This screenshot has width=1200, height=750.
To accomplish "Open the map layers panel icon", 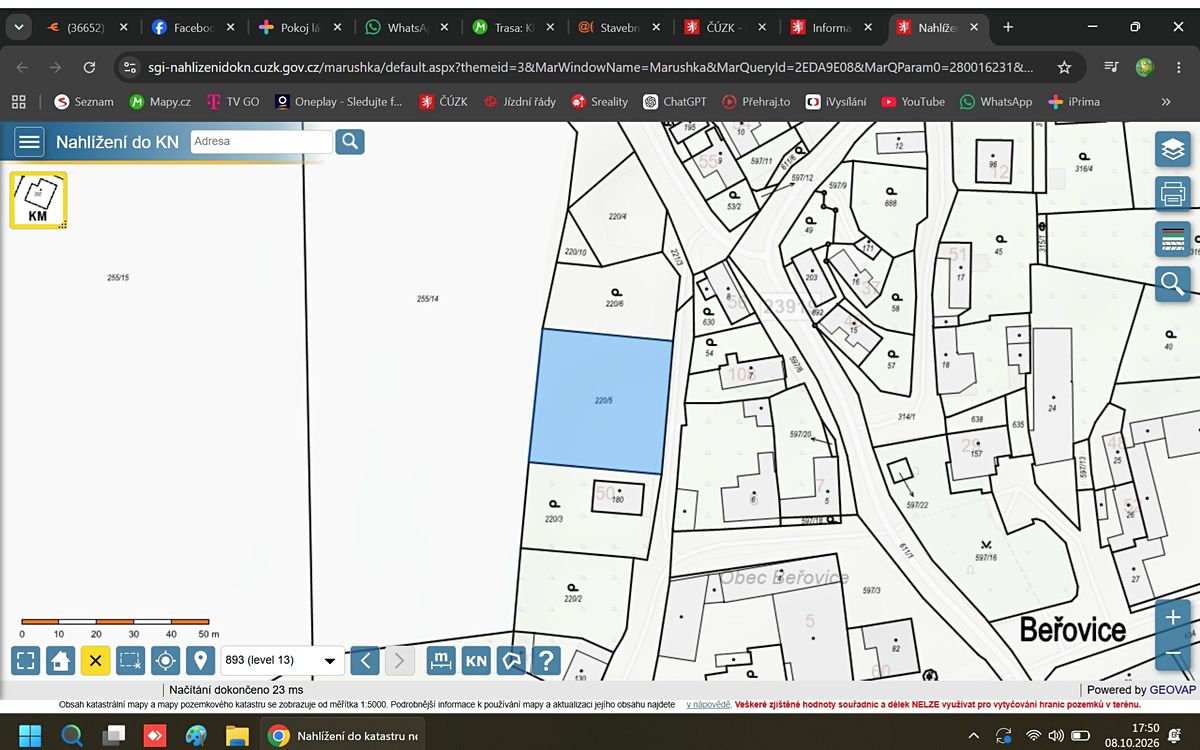I will pos(1172,149).
